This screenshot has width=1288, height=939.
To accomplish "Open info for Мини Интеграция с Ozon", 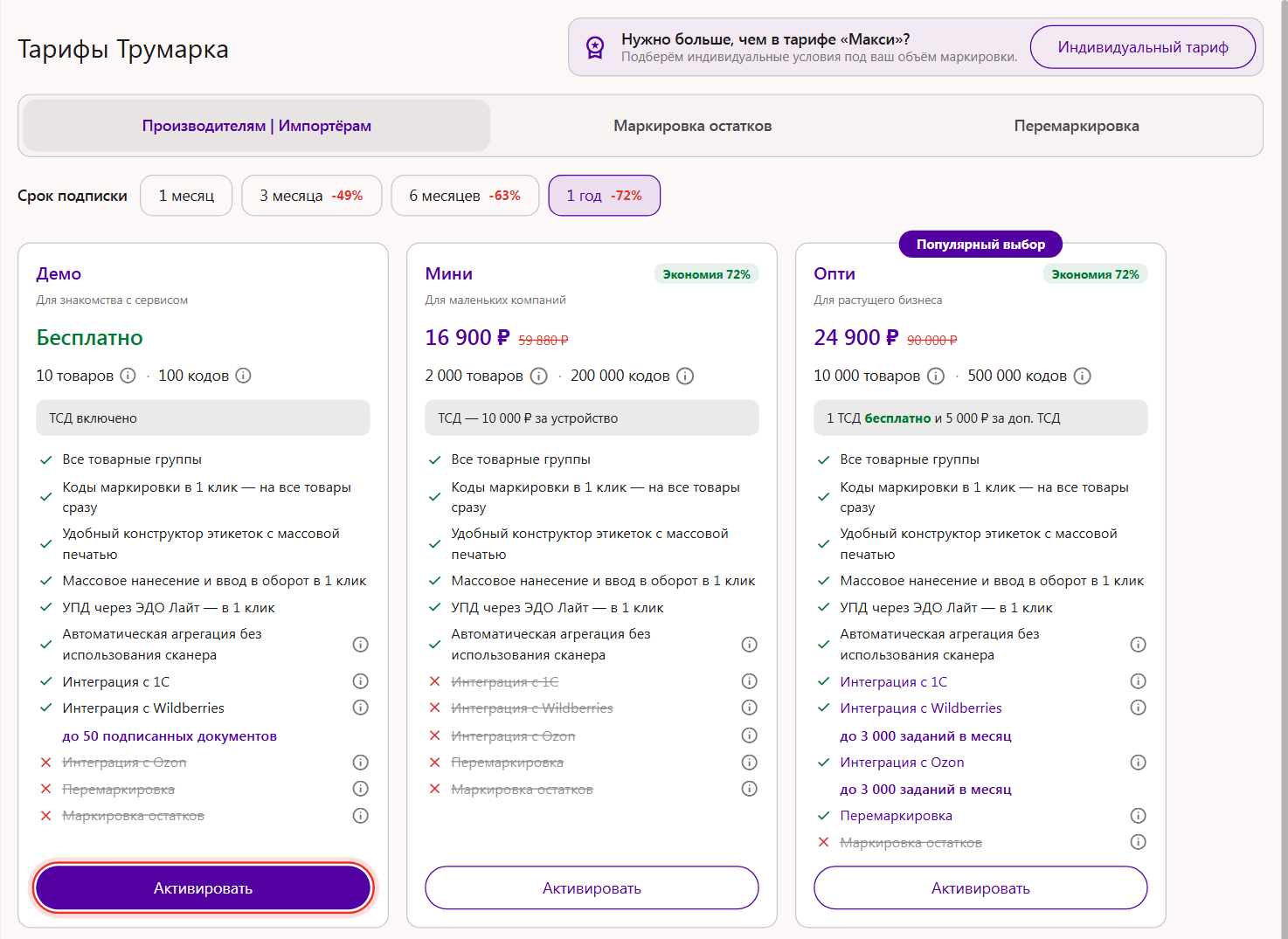I will pos(749,735).
